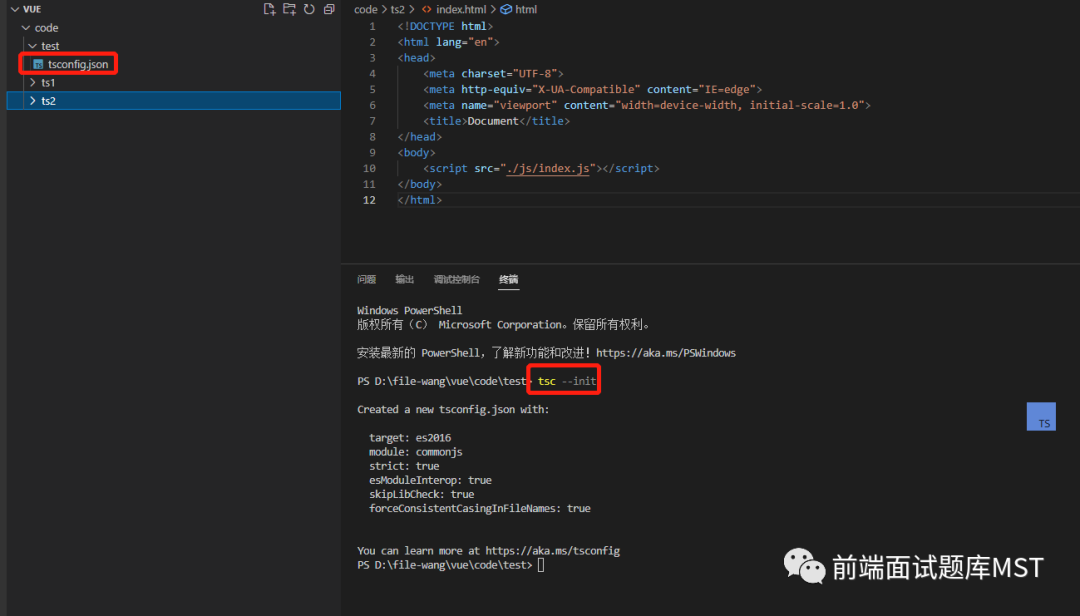Click the code breadcrumb segment
This screenshot has height=616, width=1080.
(x=366, y=9)
